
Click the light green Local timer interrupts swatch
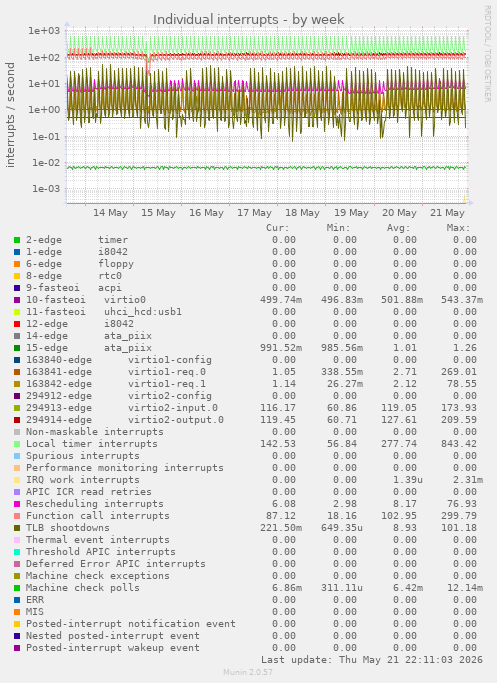point(17,444)
